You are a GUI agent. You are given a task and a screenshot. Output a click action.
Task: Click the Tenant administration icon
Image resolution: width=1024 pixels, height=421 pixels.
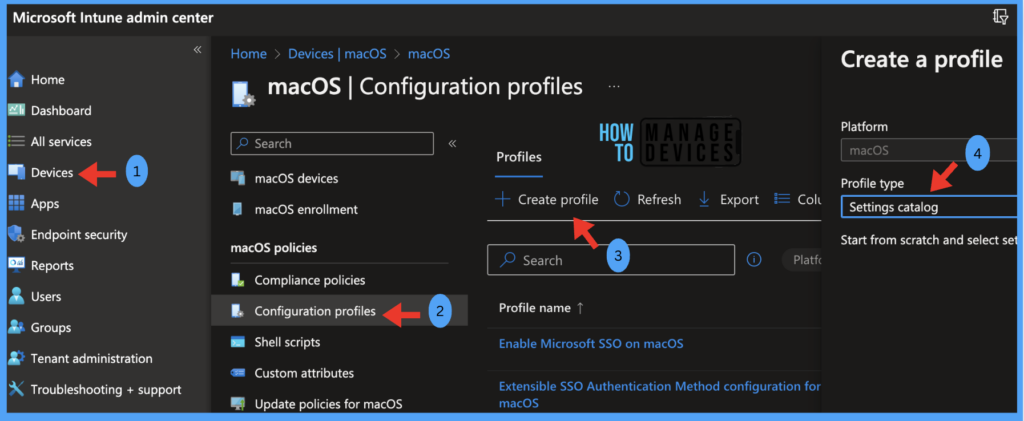(16, 358)
